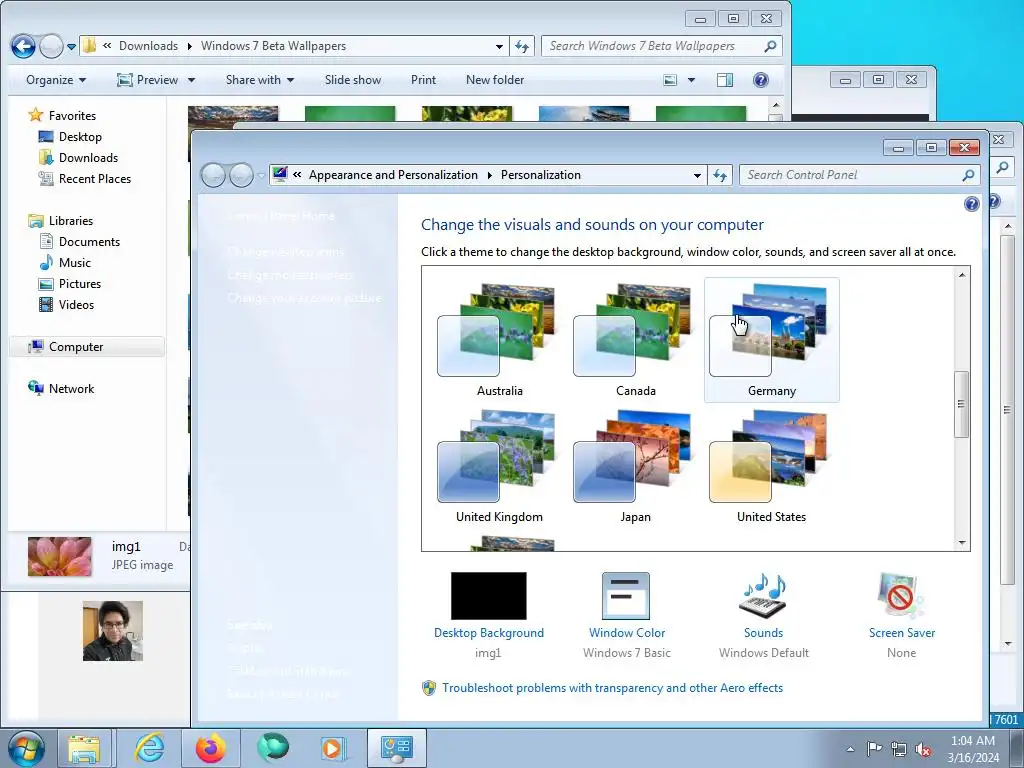Open Windows Explorer from taskbar
Image resolution: width=1024 pixels, height=768 pixels.
click(85, 748)
